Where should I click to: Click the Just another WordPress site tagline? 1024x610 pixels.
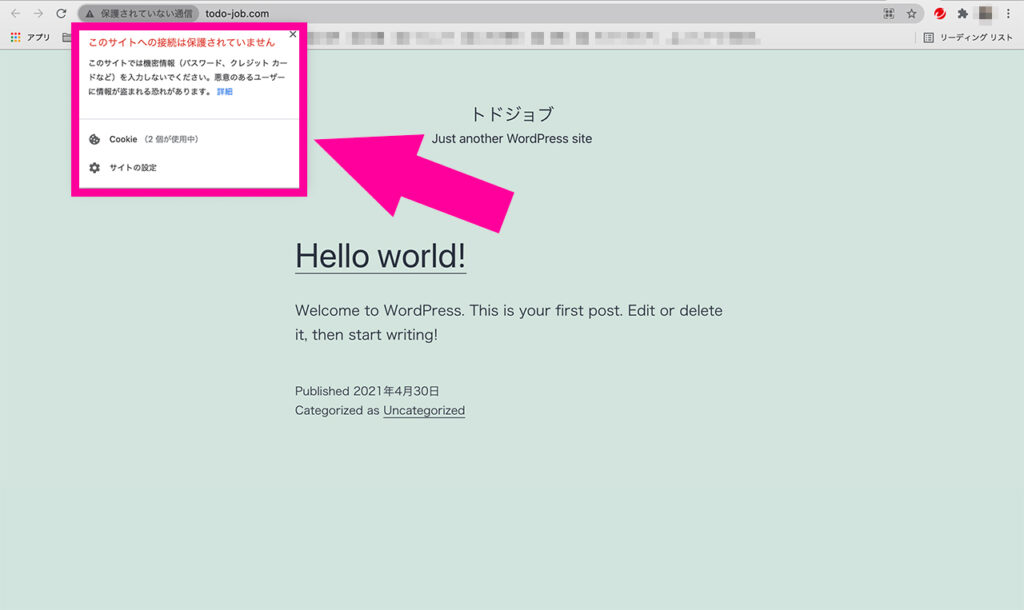(x=512, y=138)
